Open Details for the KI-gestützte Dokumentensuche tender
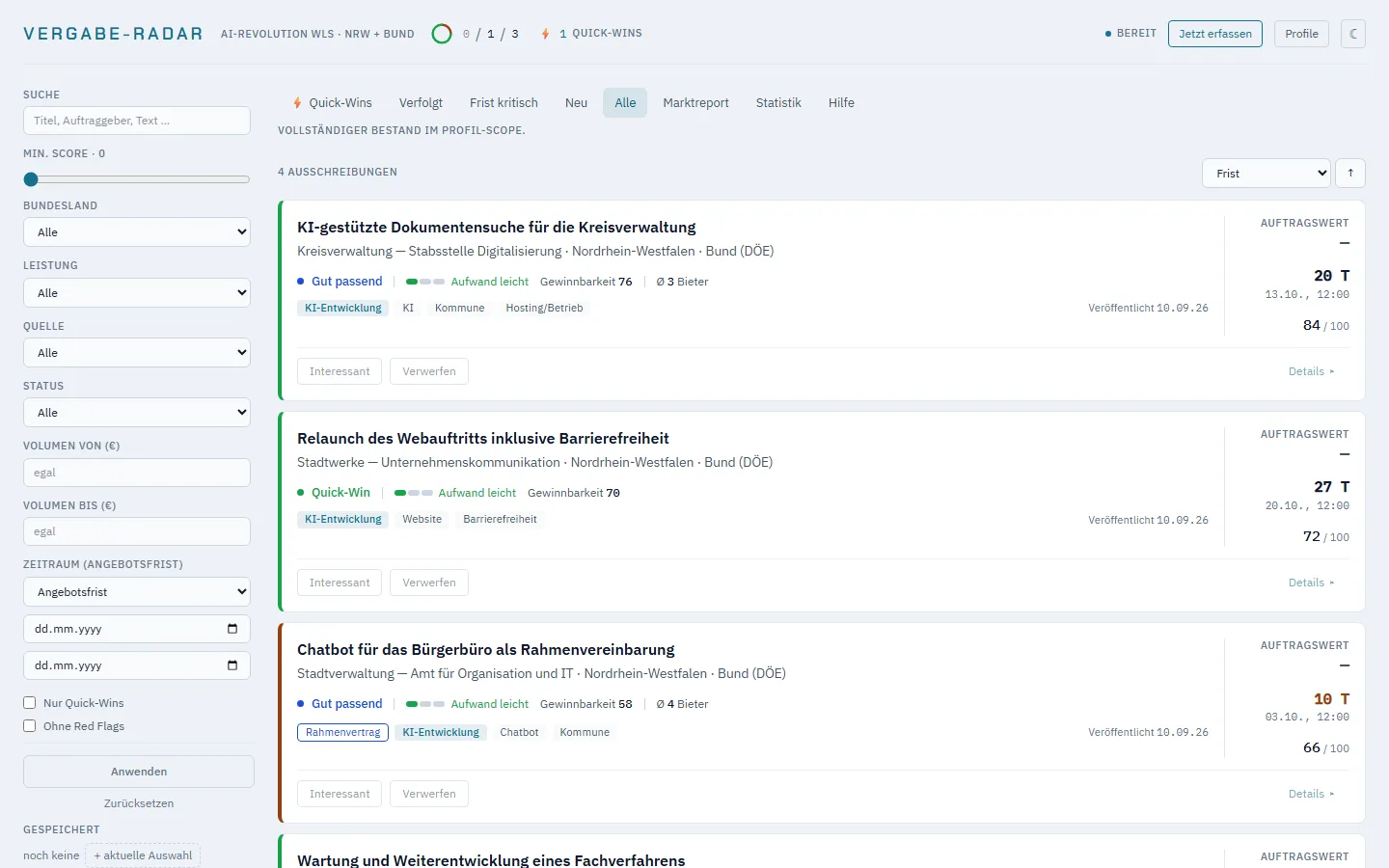This screenshot has height=868, width=1389. 1311,371
